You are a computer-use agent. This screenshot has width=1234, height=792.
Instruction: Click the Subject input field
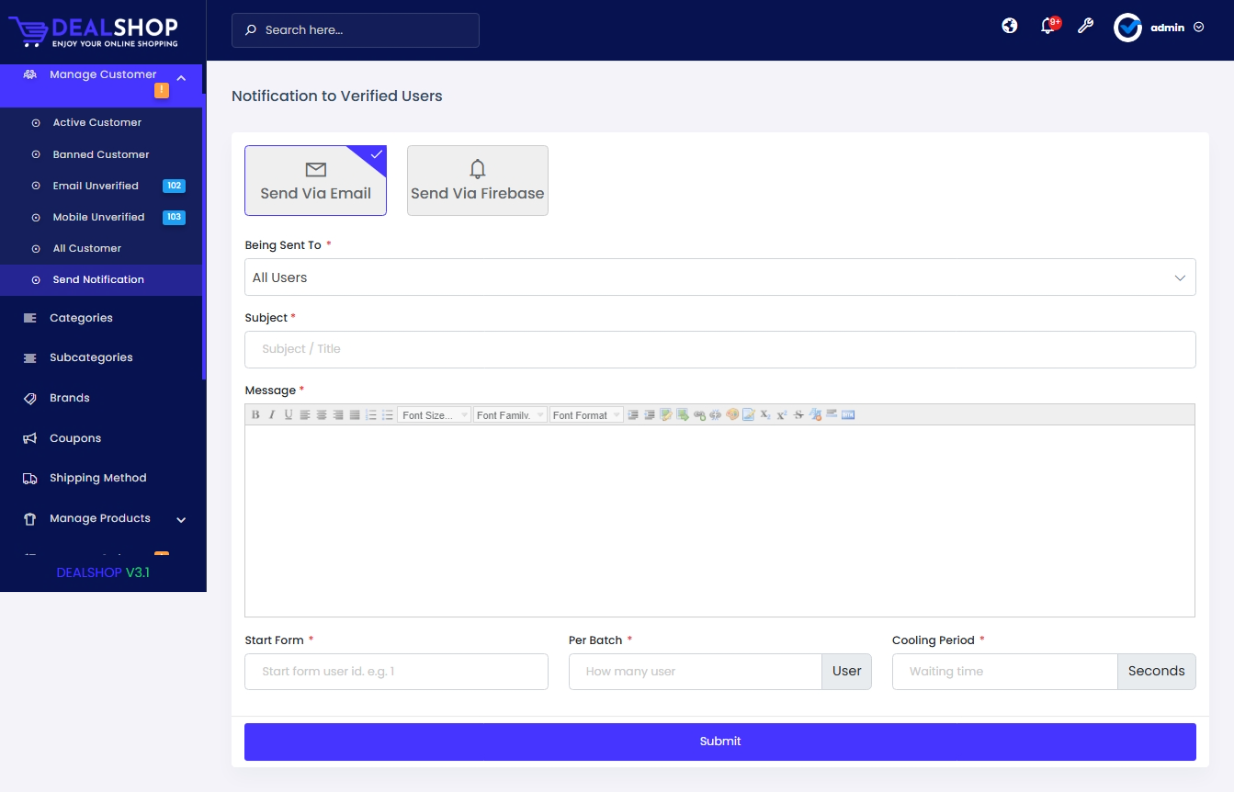click(x=719, y=349)
